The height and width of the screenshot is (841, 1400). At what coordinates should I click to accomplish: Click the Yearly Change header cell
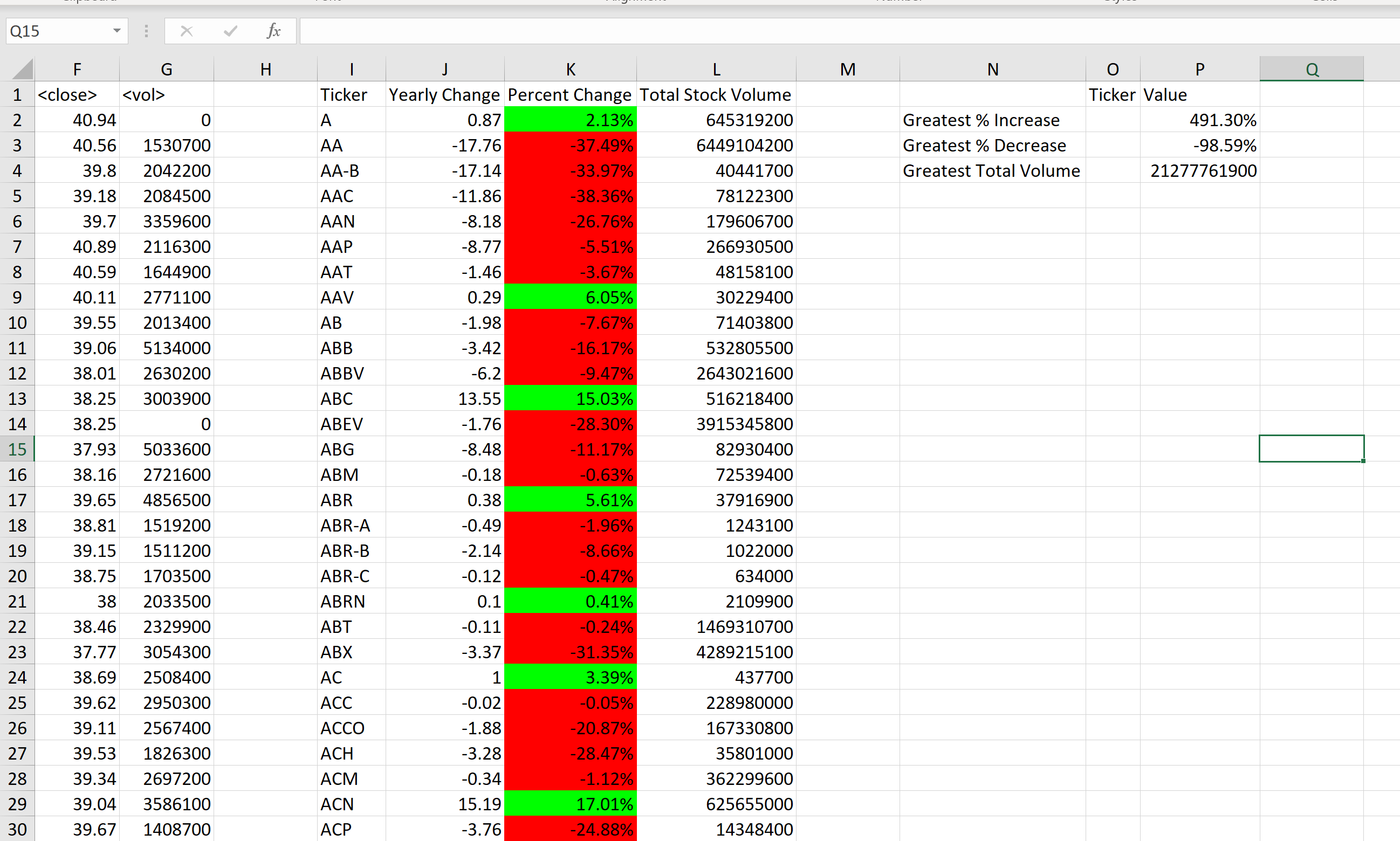(444, 95)
